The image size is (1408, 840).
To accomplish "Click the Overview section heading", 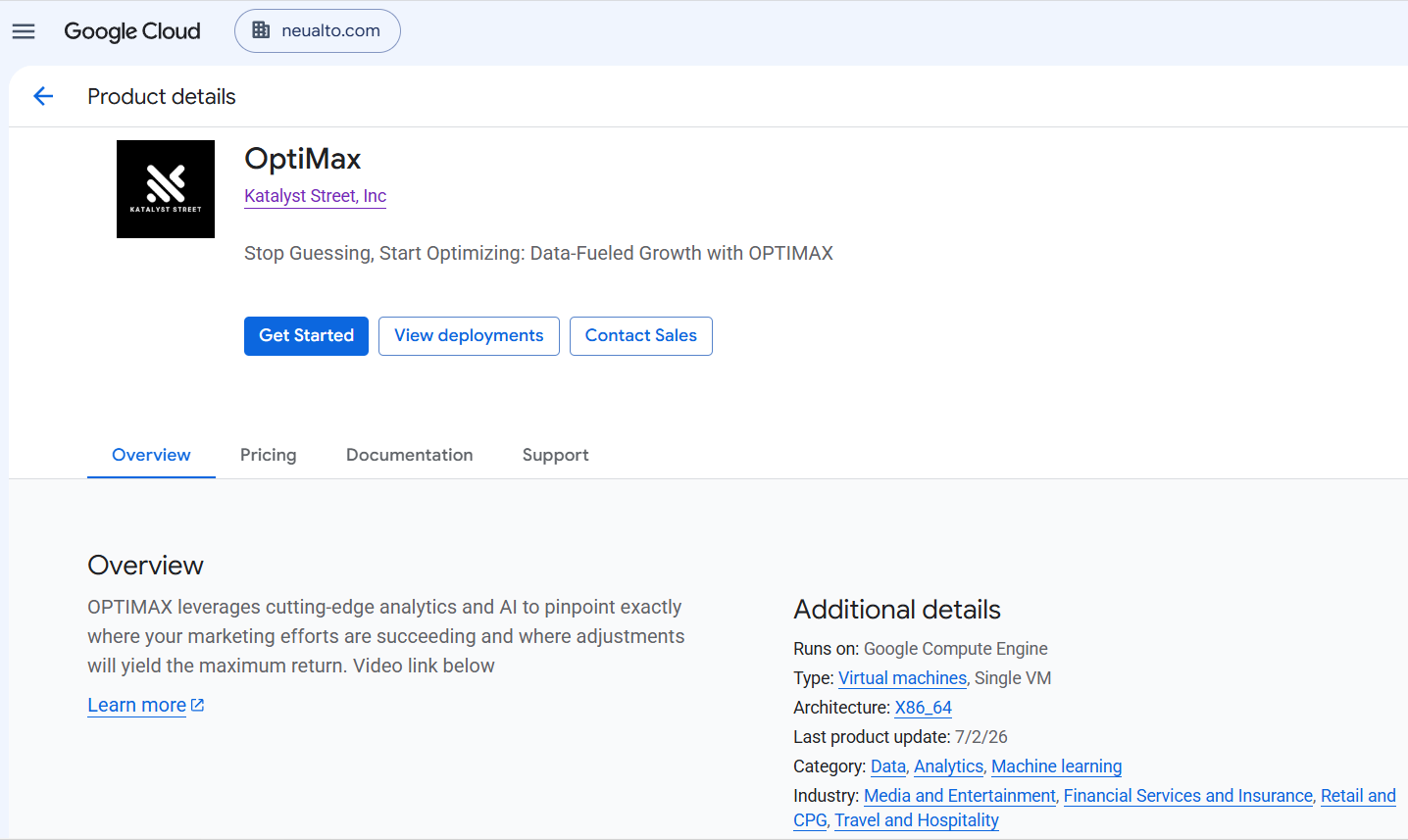I will pos(146,566).
